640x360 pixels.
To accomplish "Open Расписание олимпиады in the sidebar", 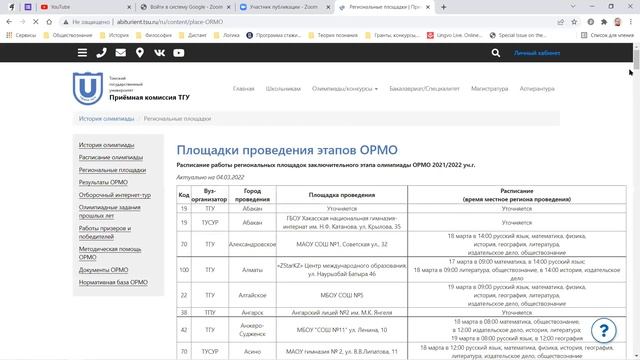I will pyautogui.click(x=111, y=157).
